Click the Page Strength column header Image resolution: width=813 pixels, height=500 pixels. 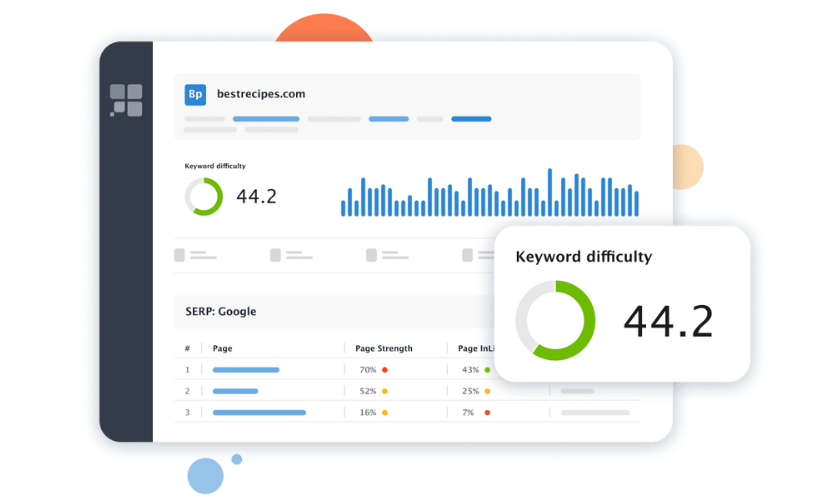point(384,349)
